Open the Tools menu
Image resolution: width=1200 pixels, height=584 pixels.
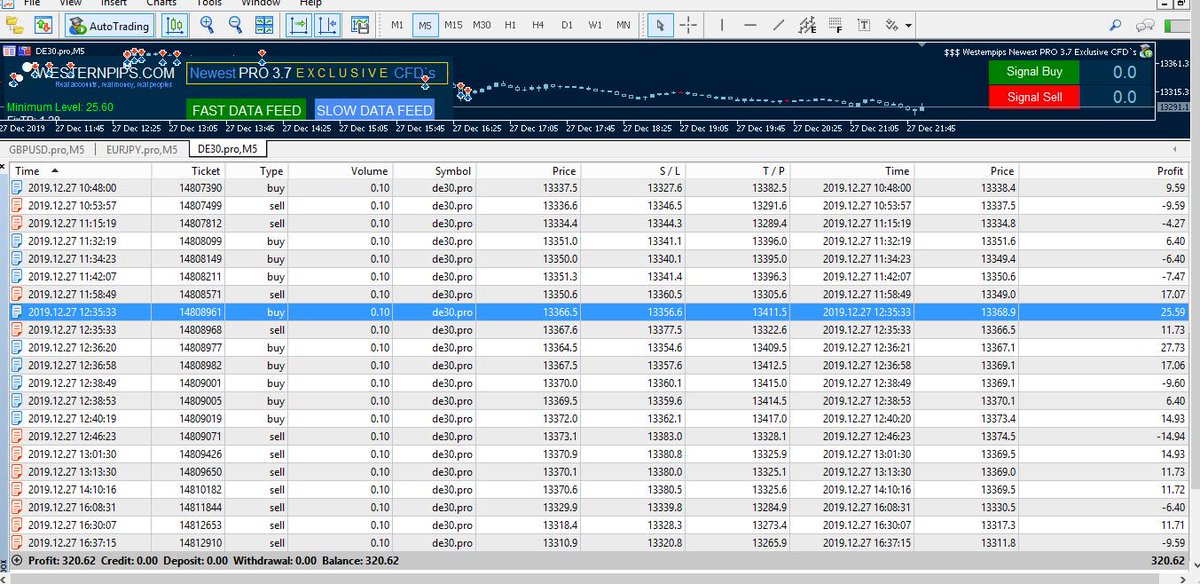209,4
